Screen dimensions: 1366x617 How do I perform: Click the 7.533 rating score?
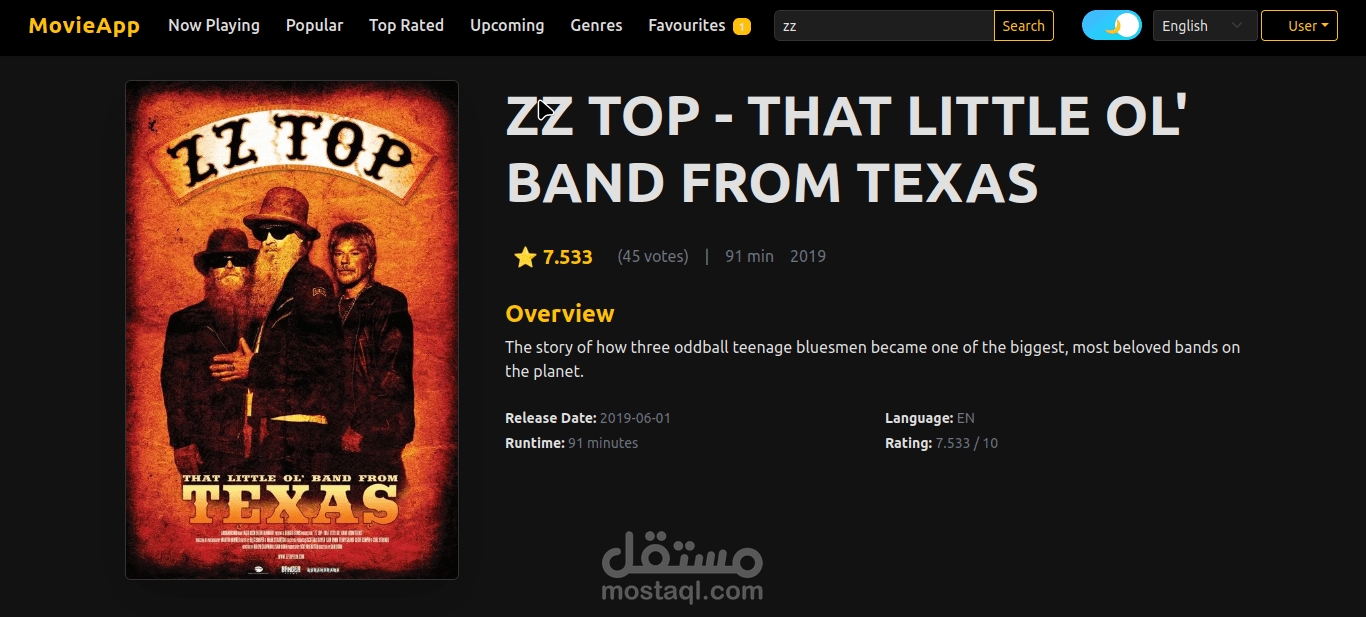(x=568, y=257)
